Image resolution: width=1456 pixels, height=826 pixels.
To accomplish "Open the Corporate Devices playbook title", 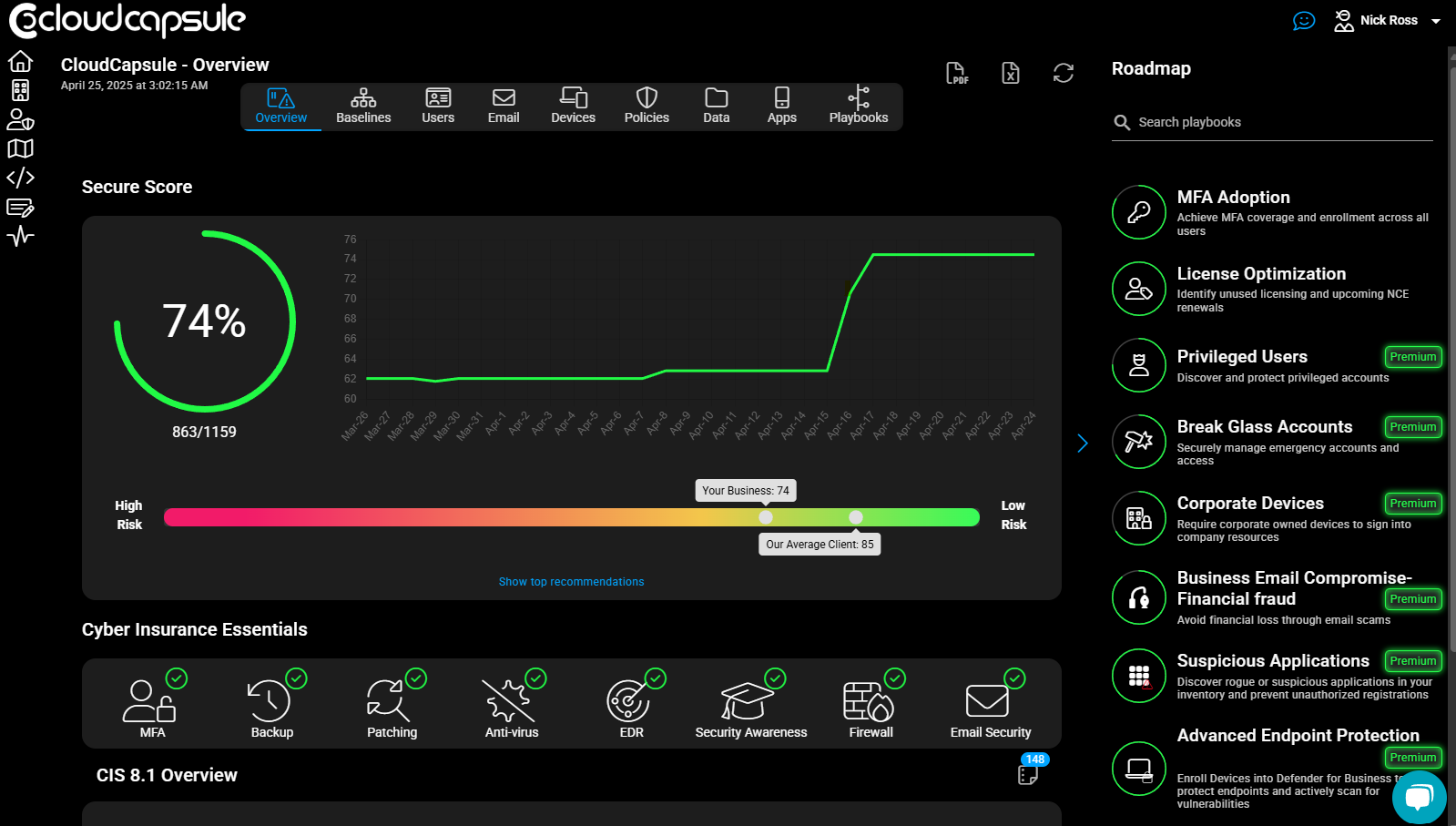I will [x=1250, y=504].
